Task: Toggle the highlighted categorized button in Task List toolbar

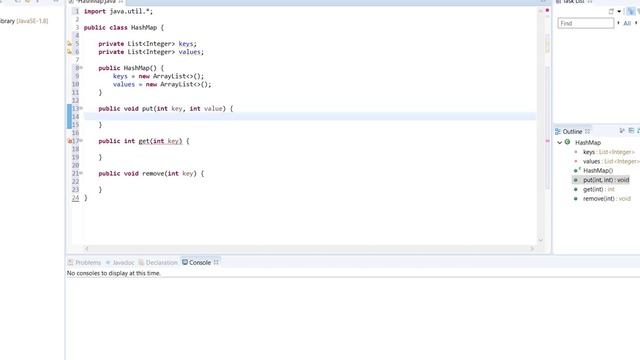Action: 631,11
